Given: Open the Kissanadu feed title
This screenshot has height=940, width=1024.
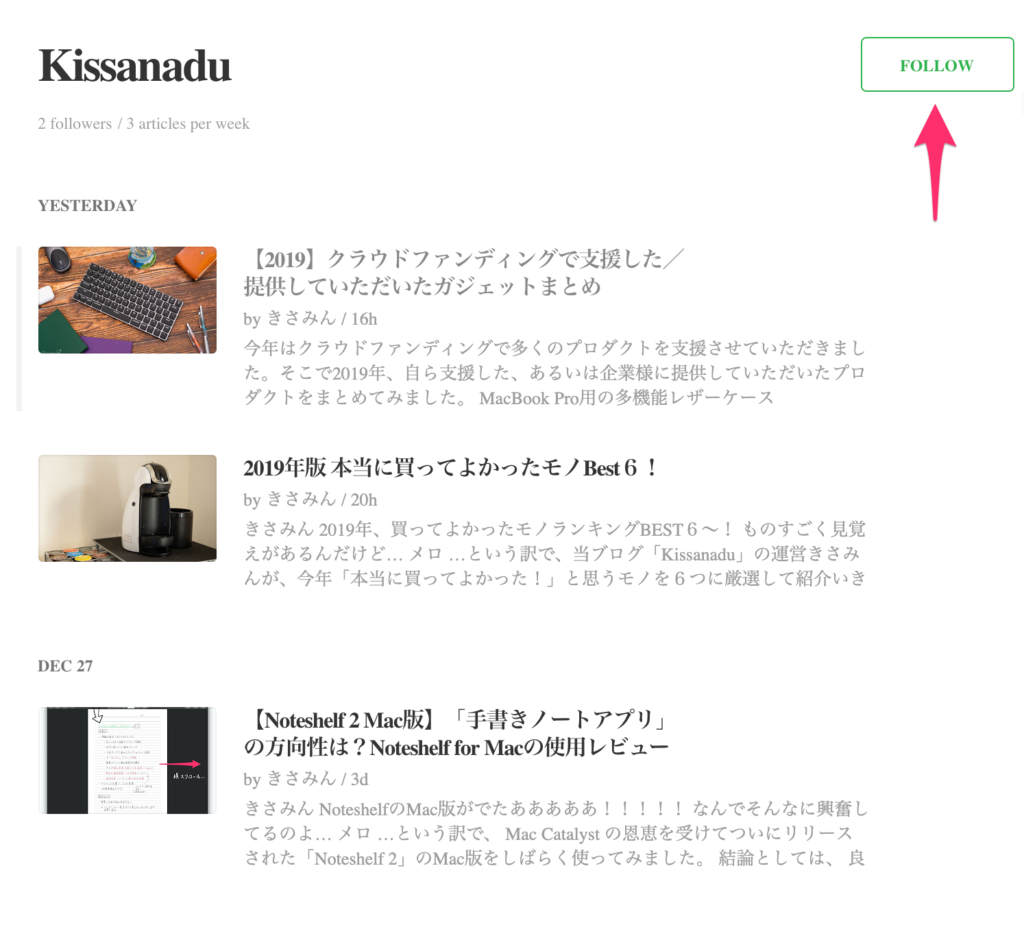Looking at the screenshot, I should tap(135, 65).
